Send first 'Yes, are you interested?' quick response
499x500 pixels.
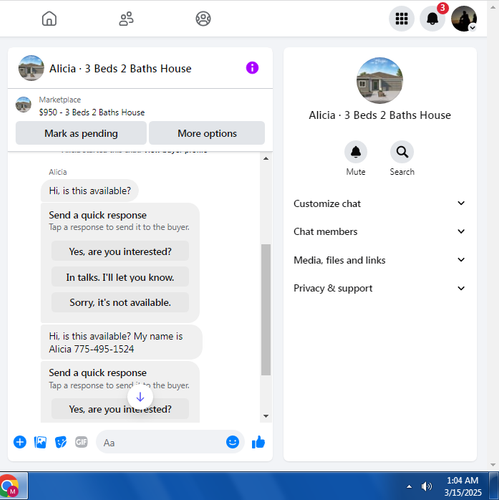pos(120,251)
